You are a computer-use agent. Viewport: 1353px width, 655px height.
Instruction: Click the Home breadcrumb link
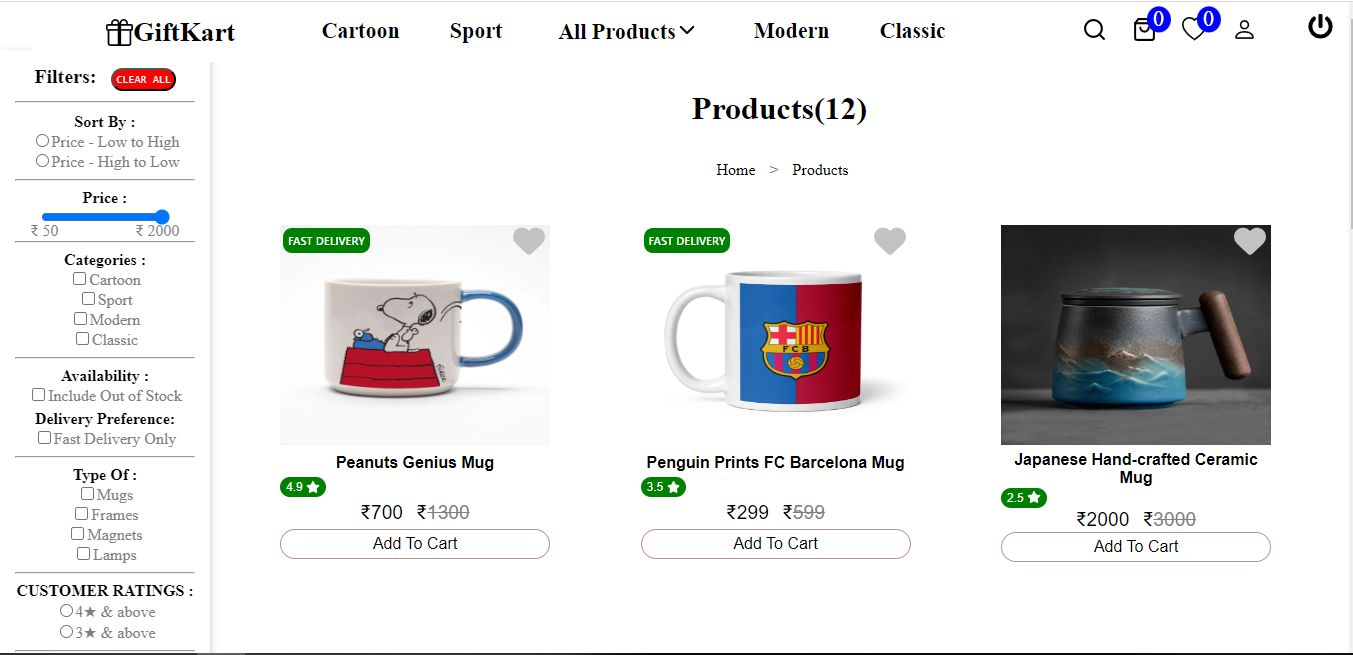[x=735, y=170]
